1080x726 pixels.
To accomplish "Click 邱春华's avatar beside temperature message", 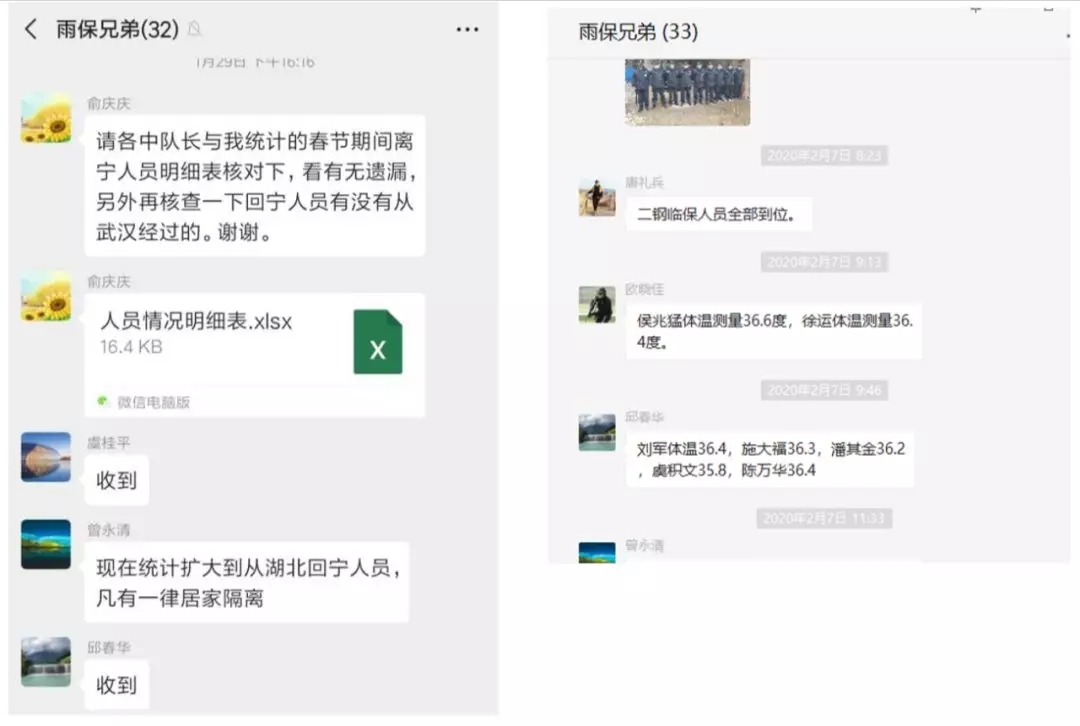I will tap(597, 433).
